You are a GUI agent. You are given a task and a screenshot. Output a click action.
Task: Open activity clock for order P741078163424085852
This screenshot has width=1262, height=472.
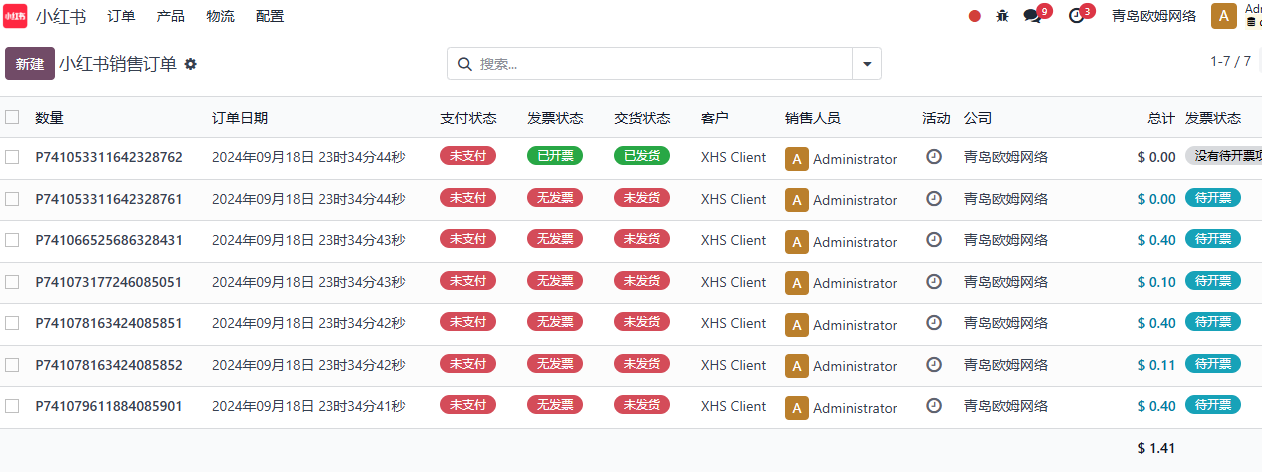[934, 365]
